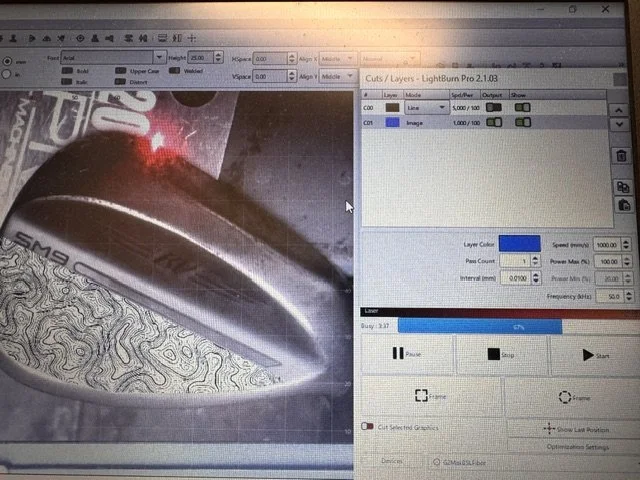Viewport: 640px width, 480px height.
Task: Toggle the Bold font option
Action: coord(67,71)
